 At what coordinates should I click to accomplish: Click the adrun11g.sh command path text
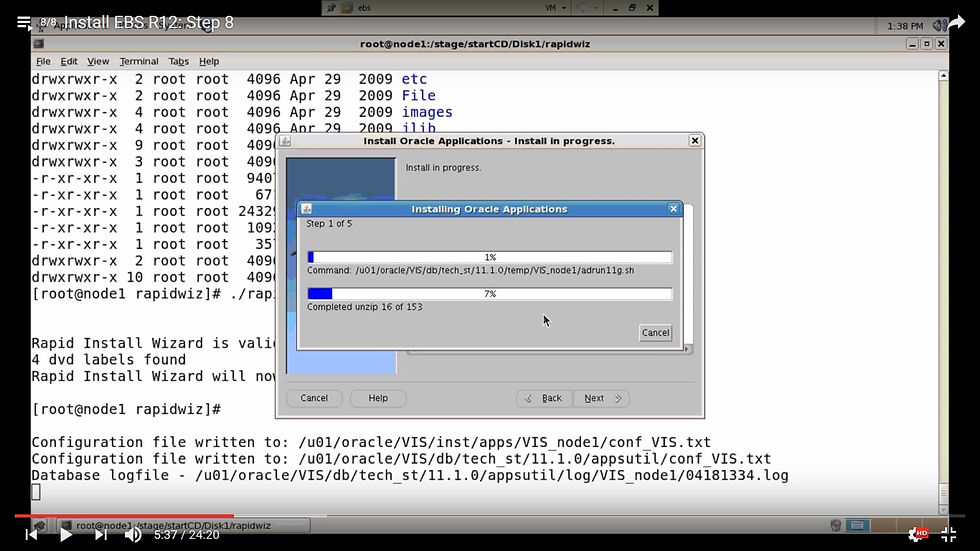tap(495, 271)
